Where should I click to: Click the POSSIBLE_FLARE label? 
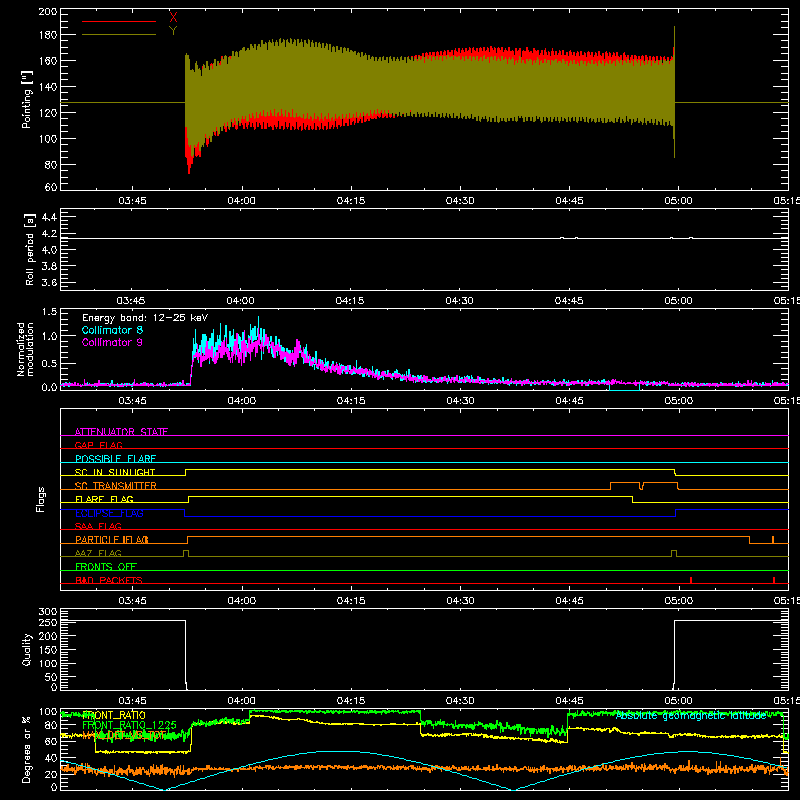coord(115,459)
